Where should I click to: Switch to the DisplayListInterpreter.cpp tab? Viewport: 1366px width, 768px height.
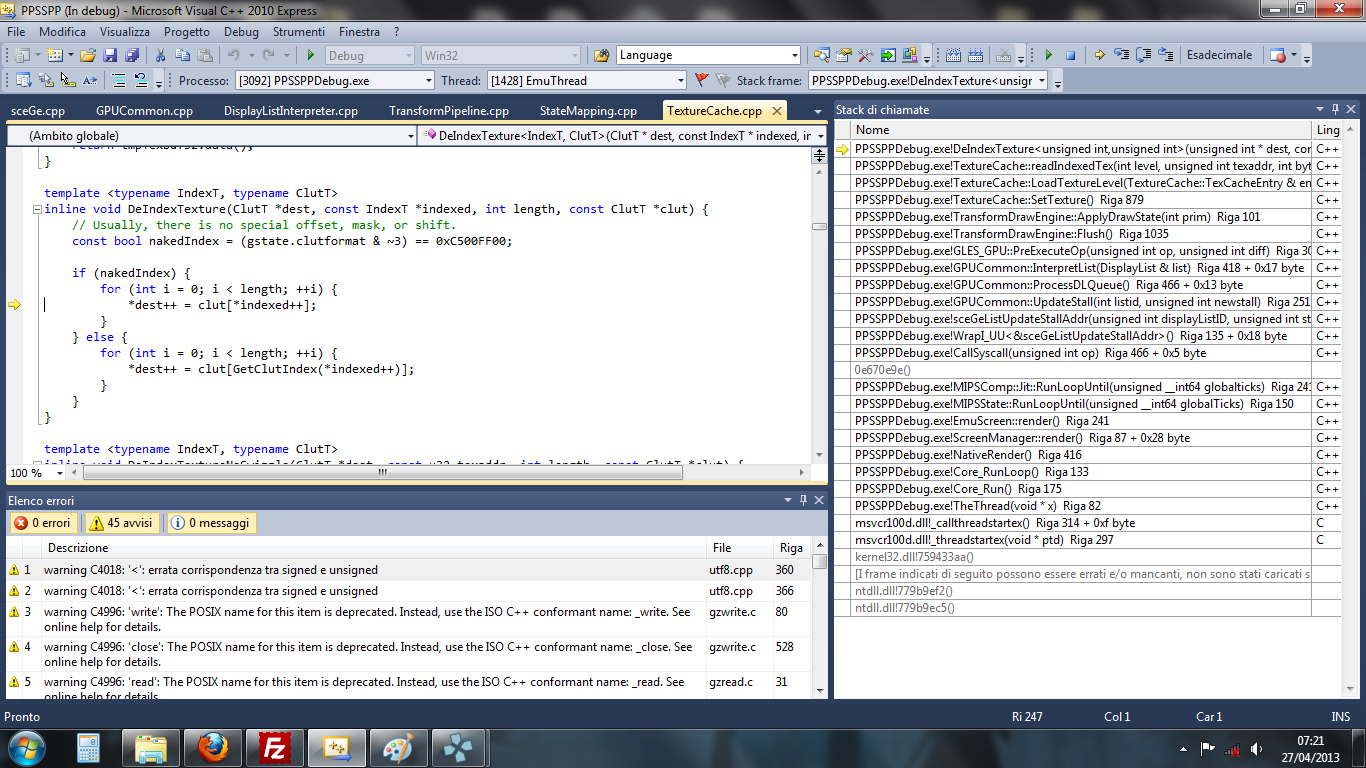(x=291, y=111)
